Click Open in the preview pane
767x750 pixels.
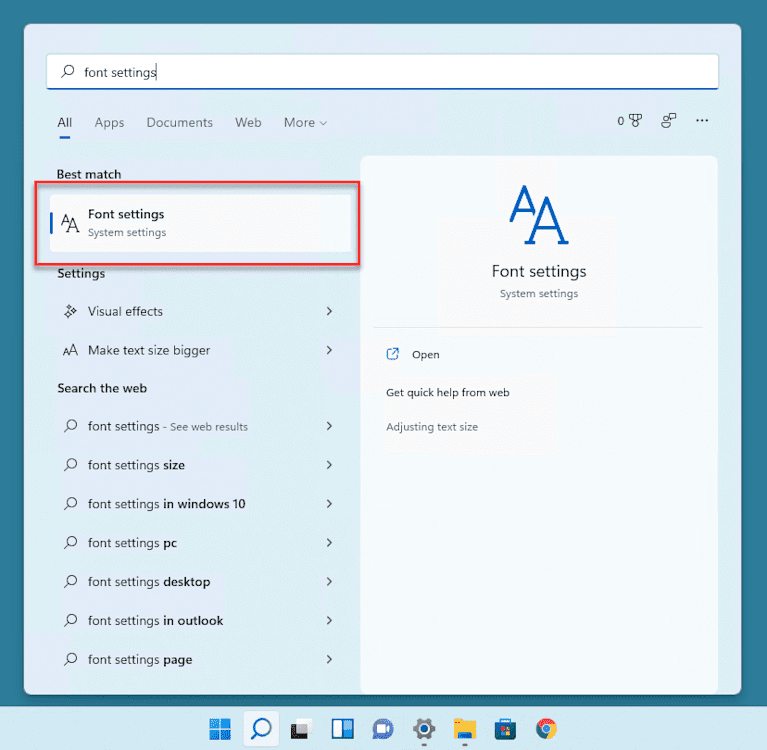[425, 354]
